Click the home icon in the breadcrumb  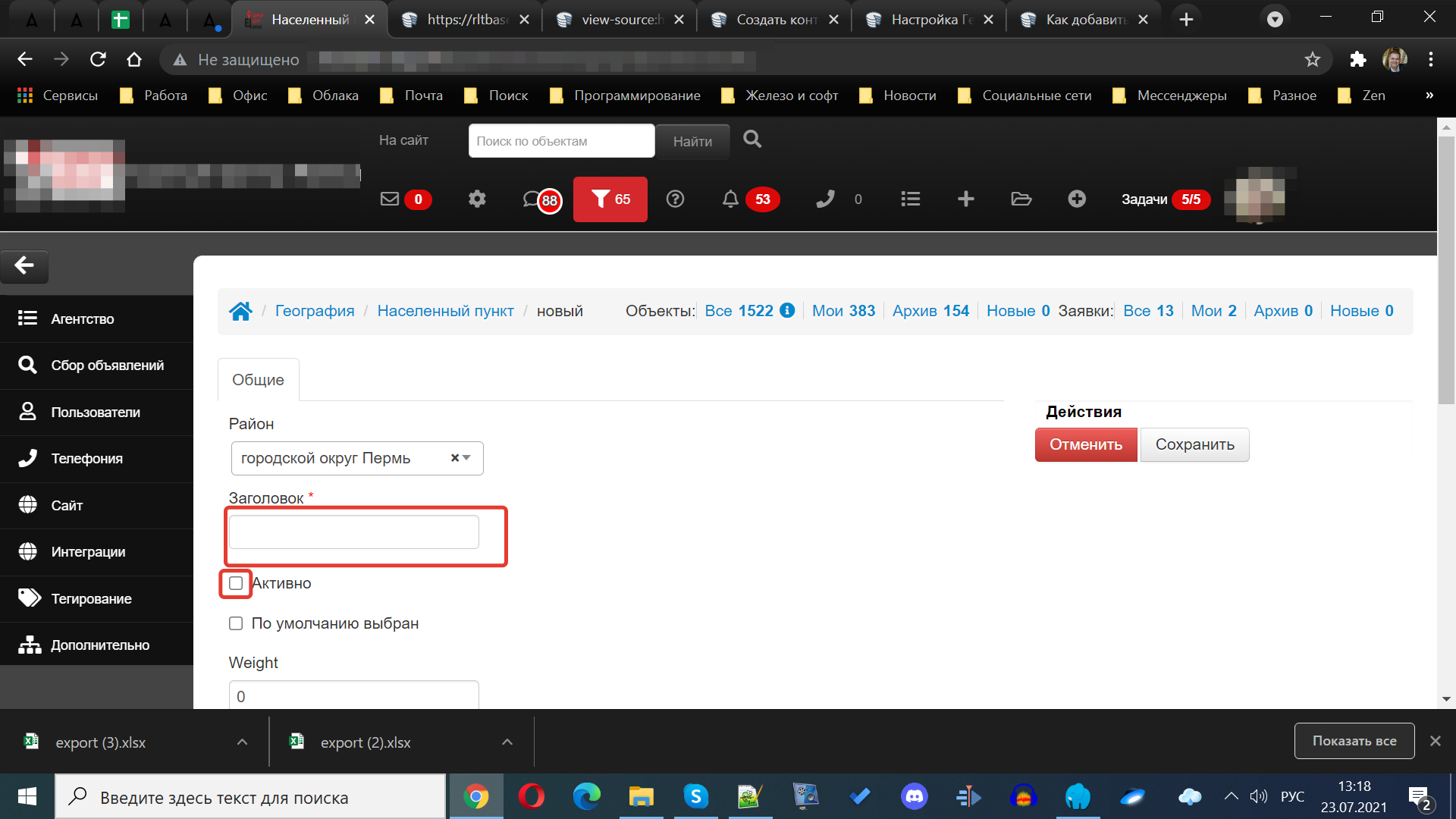pyautogui.click(x=241, y=311)
